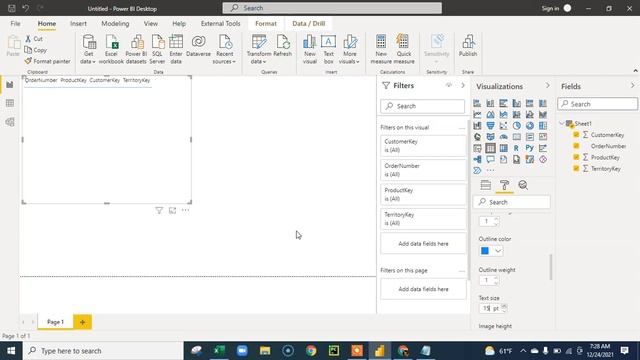Connect to SQL Server
This screenshot has width=640, height=360.
[157, 49]
